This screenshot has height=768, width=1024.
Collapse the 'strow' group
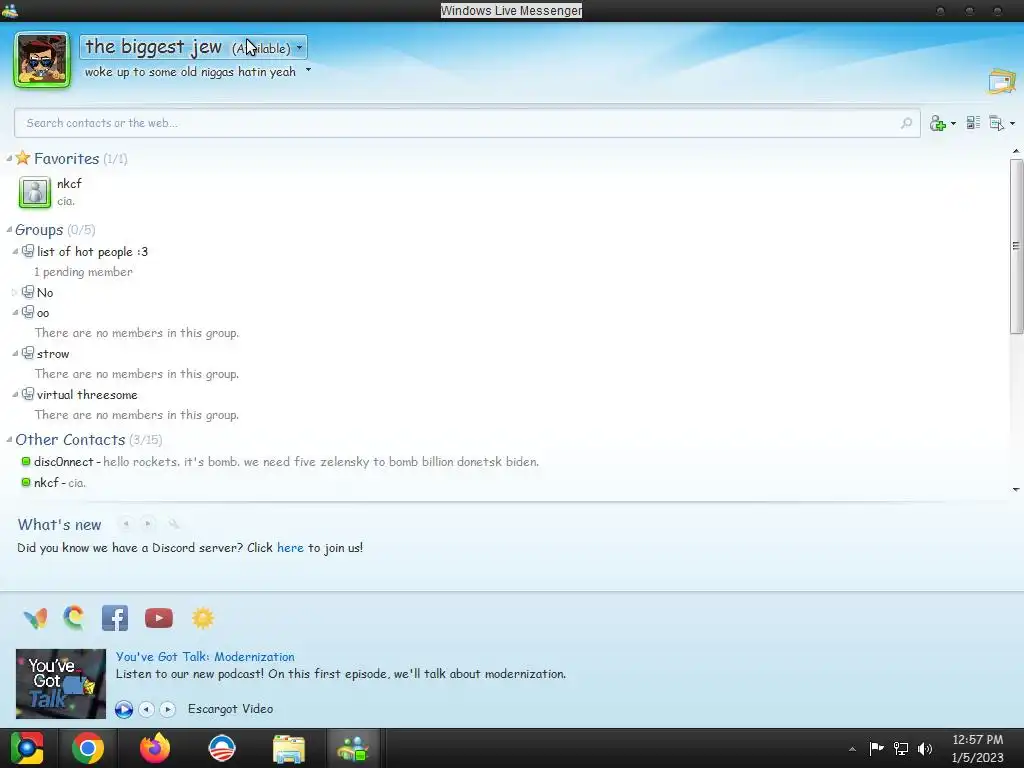(x=15, y=353)
